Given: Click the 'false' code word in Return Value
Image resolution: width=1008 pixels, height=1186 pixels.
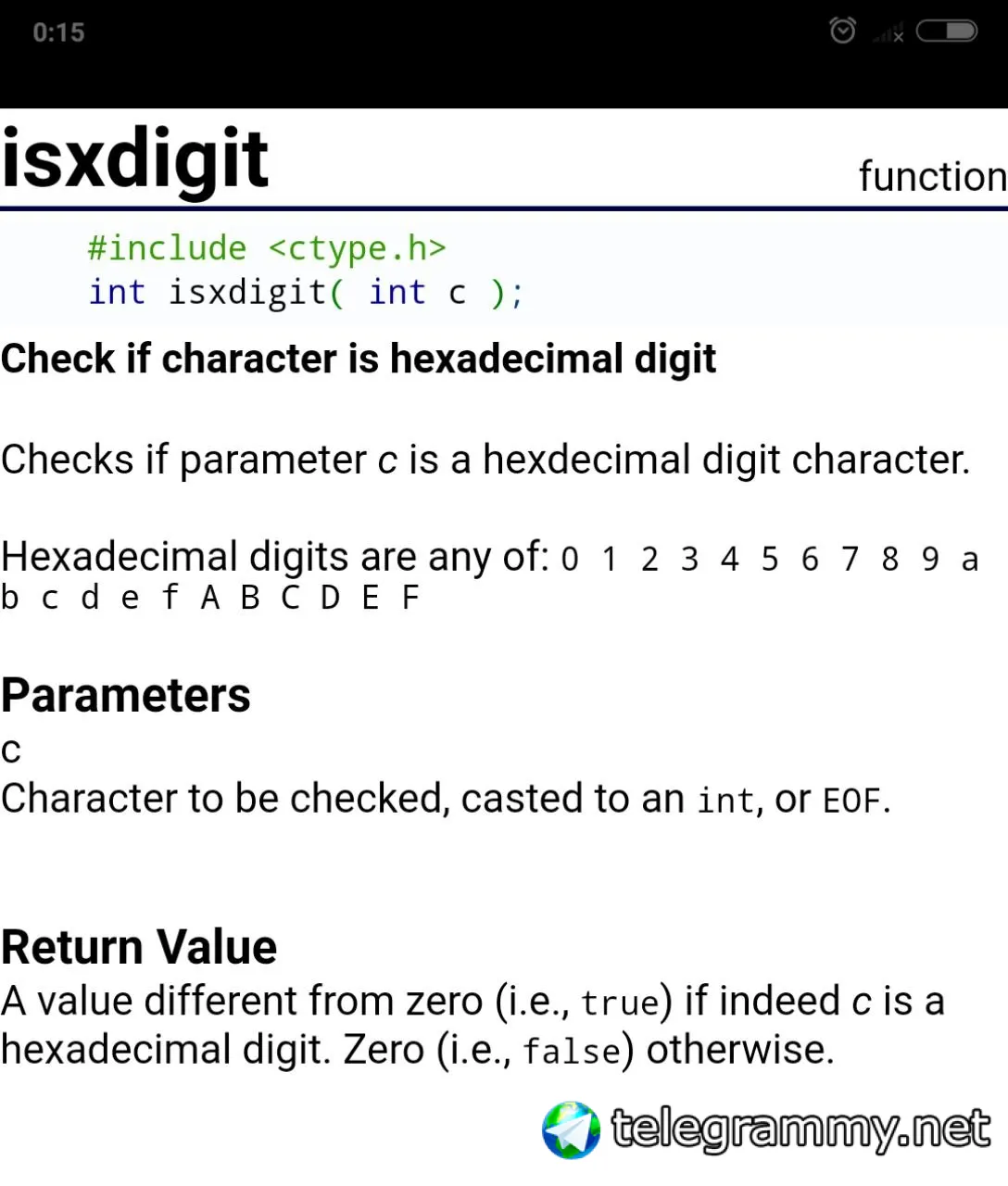Looking at the screenshot, I should tap(572, 1052).
